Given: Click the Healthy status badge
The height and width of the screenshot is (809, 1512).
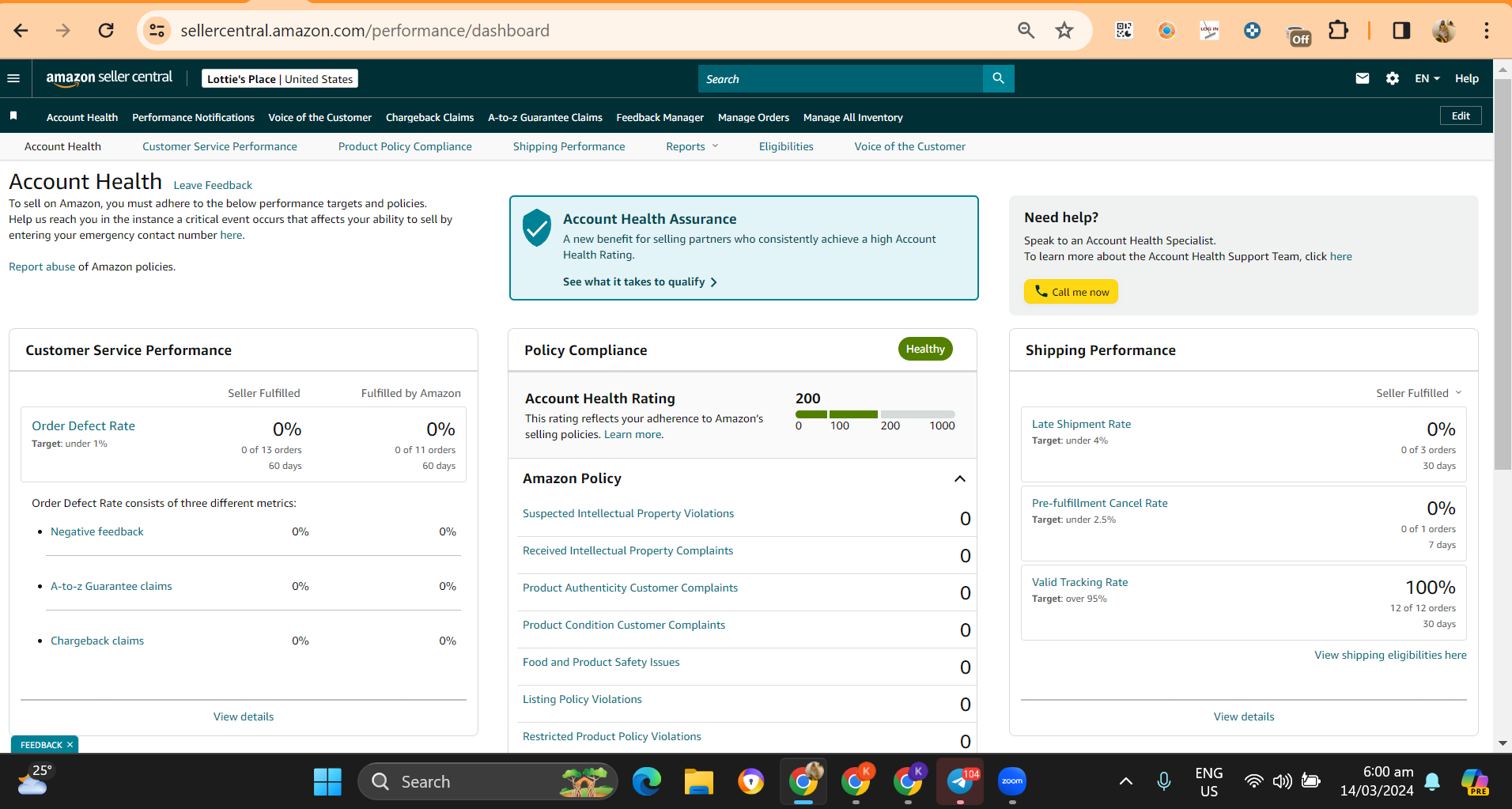Looking at the screenshot, I should [925, 349].
